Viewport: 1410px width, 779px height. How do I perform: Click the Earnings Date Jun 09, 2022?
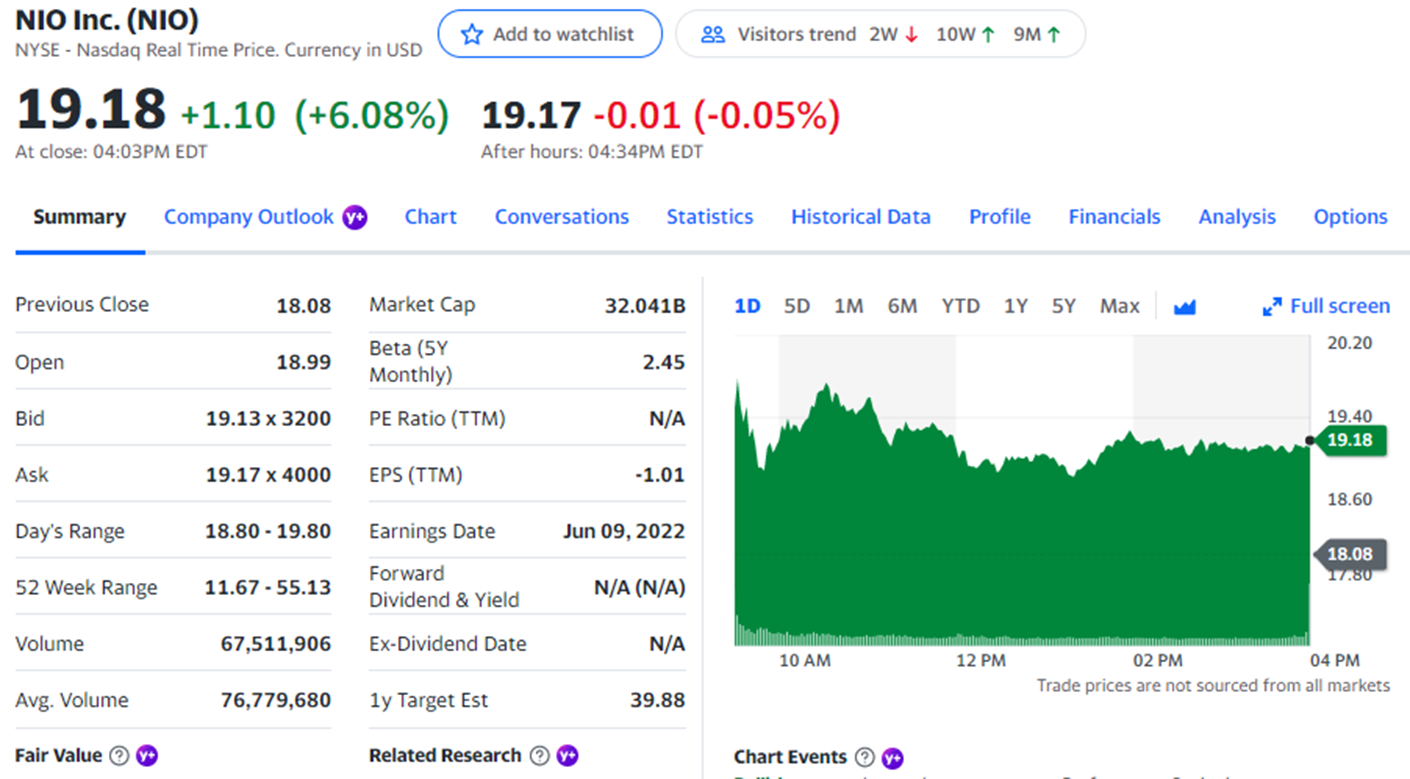click(x=624, y=531)
